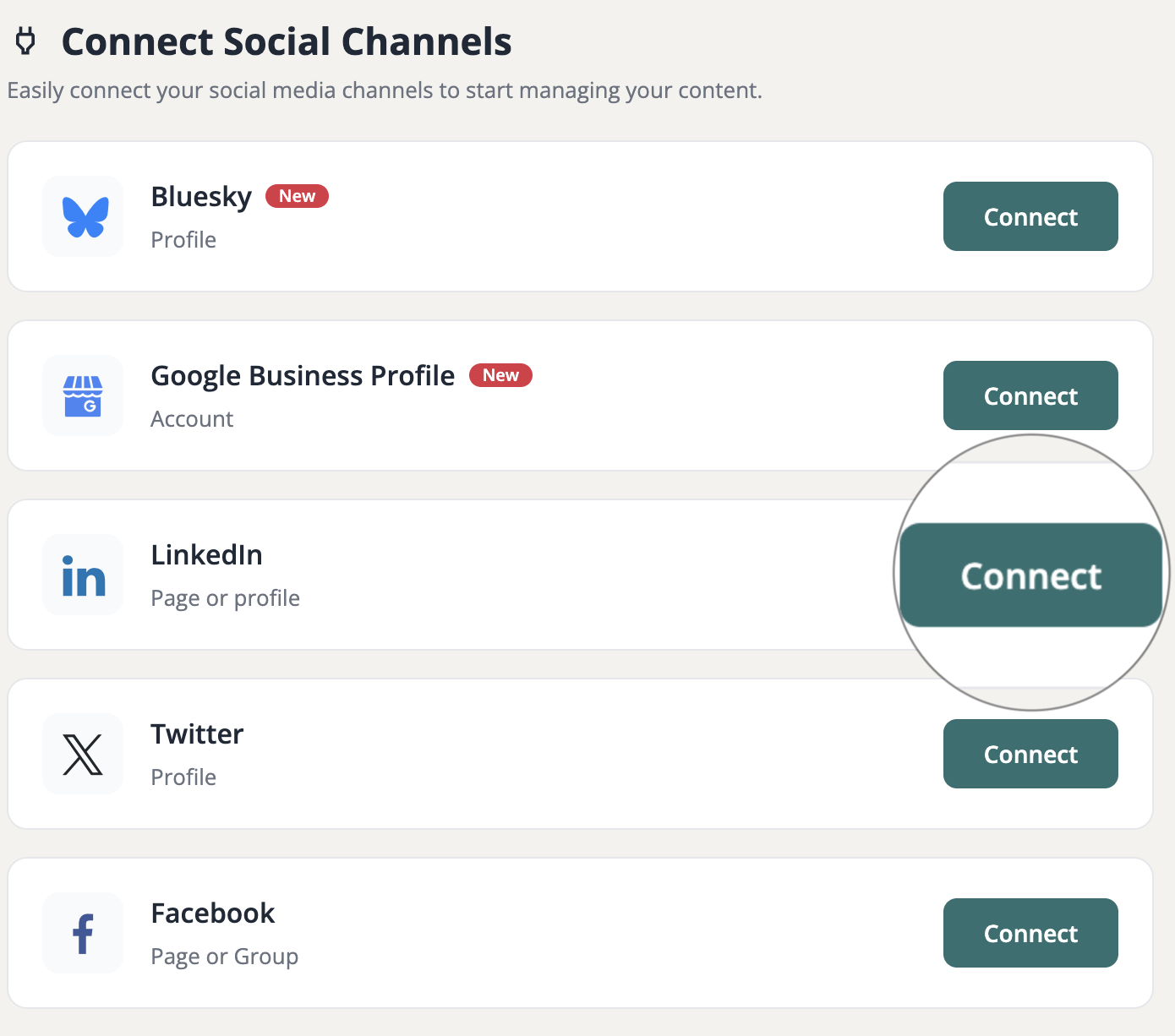This screenshot has width=1175, height=1036.
Task: Select the Google Business Profile storefront icon
Action: coord(82,395)
